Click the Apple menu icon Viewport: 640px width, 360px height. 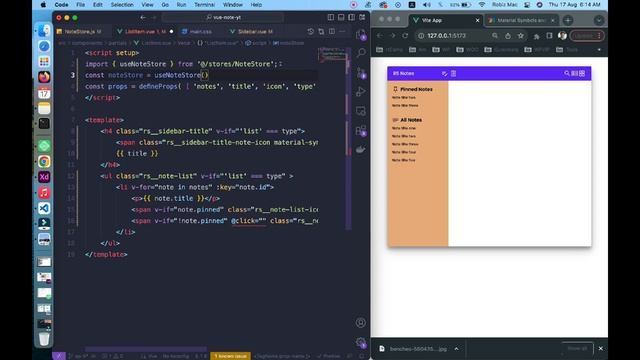[x=43, y=5]
